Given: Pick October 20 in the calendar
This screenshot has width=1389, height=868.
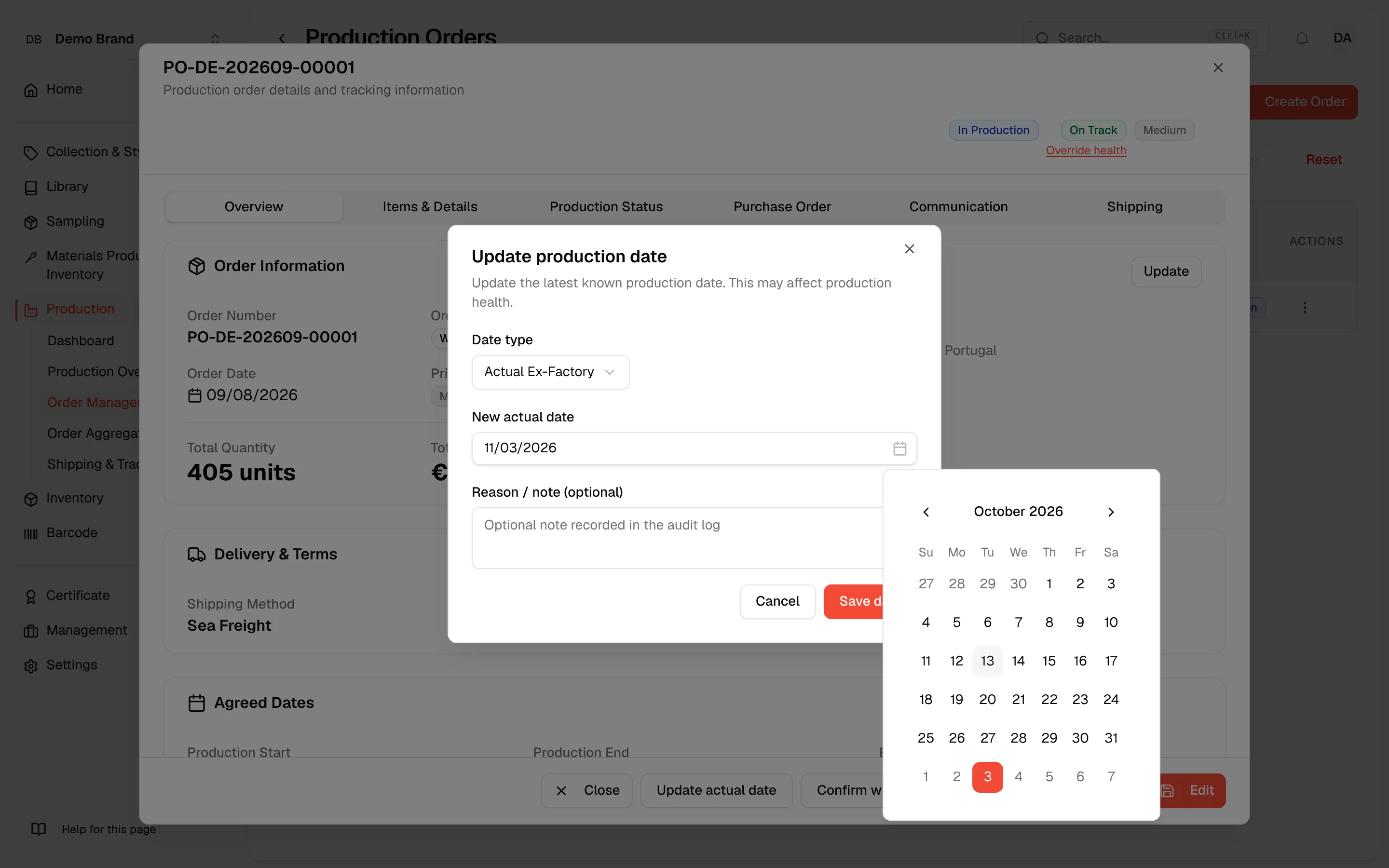Looking at the screenshot, I should 987,700.
